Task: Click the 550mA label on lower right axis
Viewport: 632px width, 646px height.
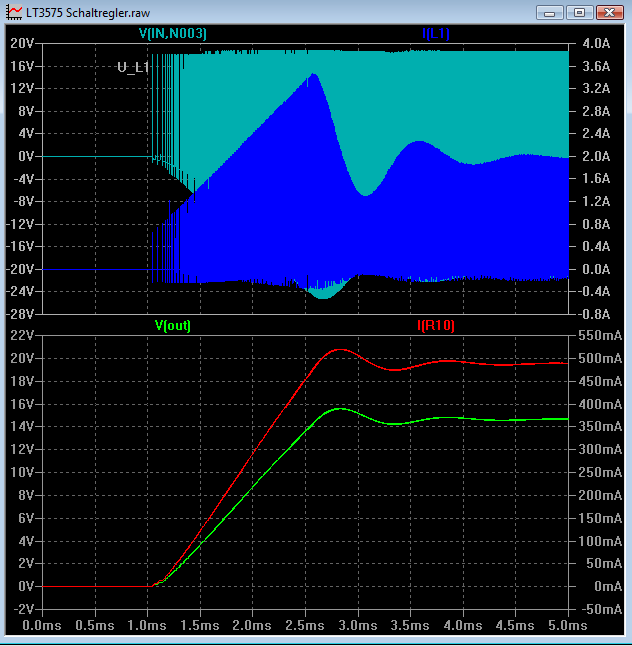Action: coord(600,335)
